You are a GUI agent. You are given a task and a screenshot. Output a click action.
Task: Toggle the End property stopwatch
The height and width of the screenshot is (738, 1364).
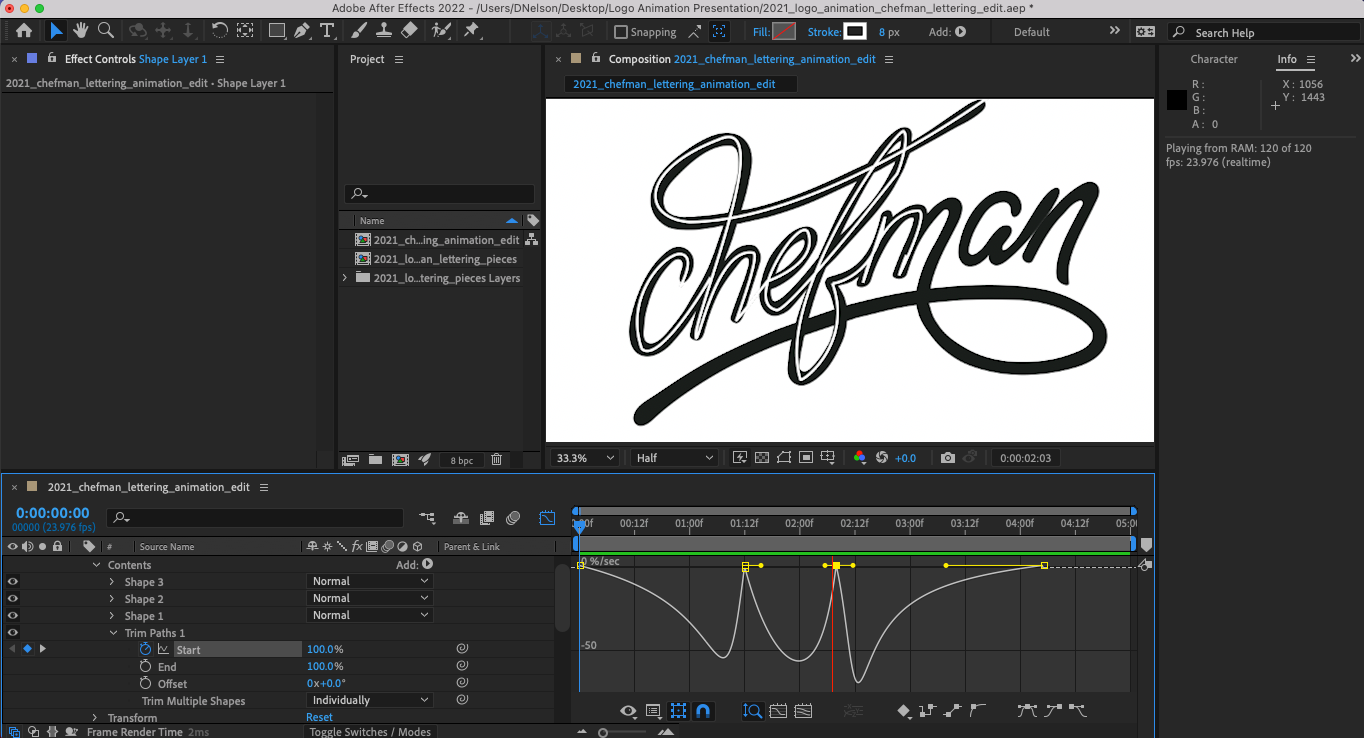145,666
